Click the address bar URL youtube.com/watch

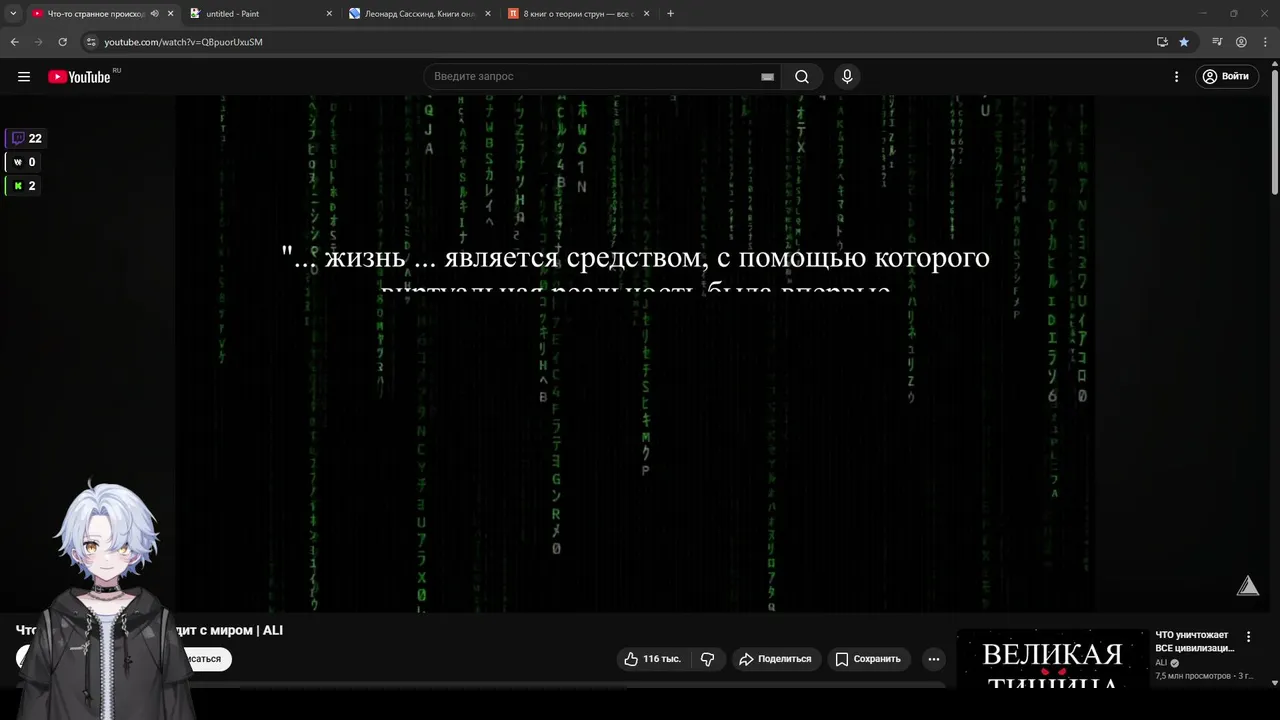pyautogui.click(x=183, y=42)
